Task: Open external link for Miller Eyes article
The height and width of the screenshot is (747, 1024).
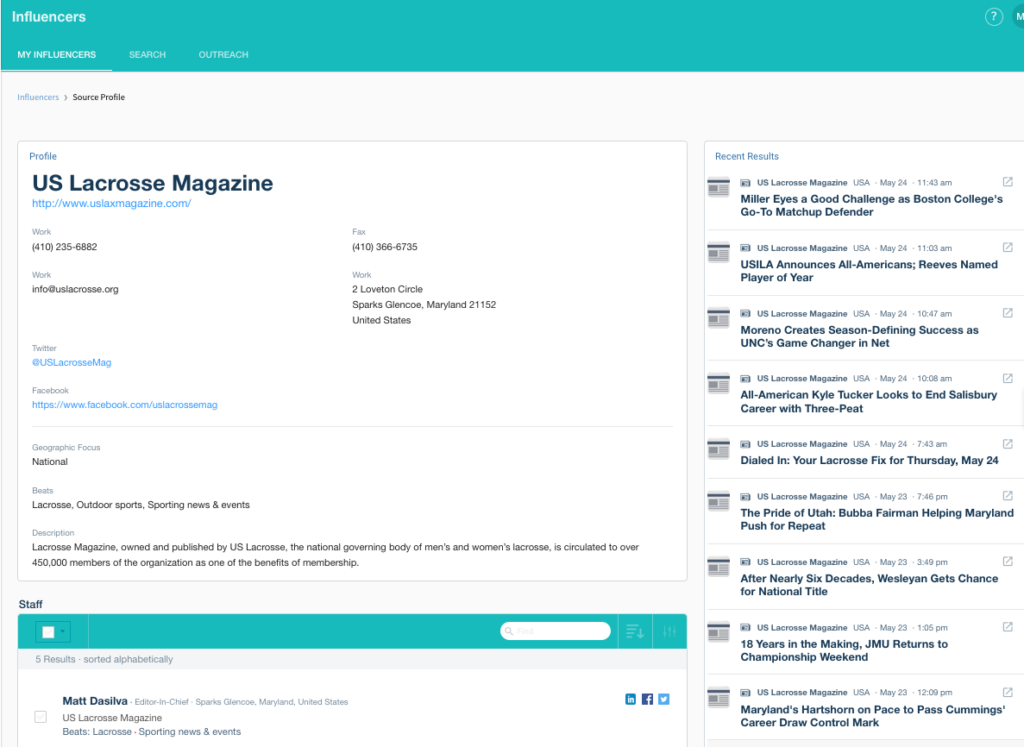Action: click(1008, 182)
